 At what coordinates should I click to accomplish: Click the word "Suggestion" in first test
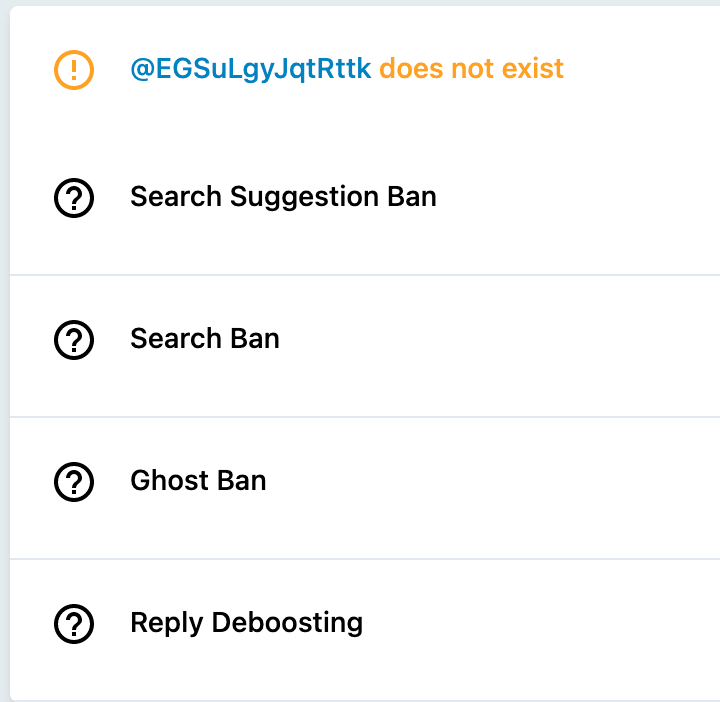(304, 197)
